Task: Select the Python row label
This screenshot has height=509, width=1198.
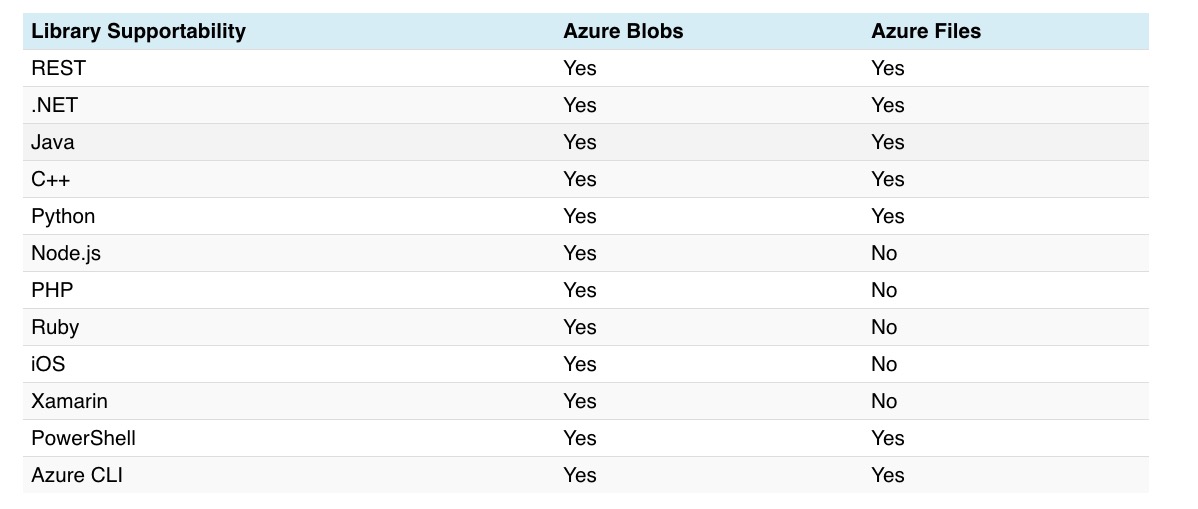Action: pos(63,216)
